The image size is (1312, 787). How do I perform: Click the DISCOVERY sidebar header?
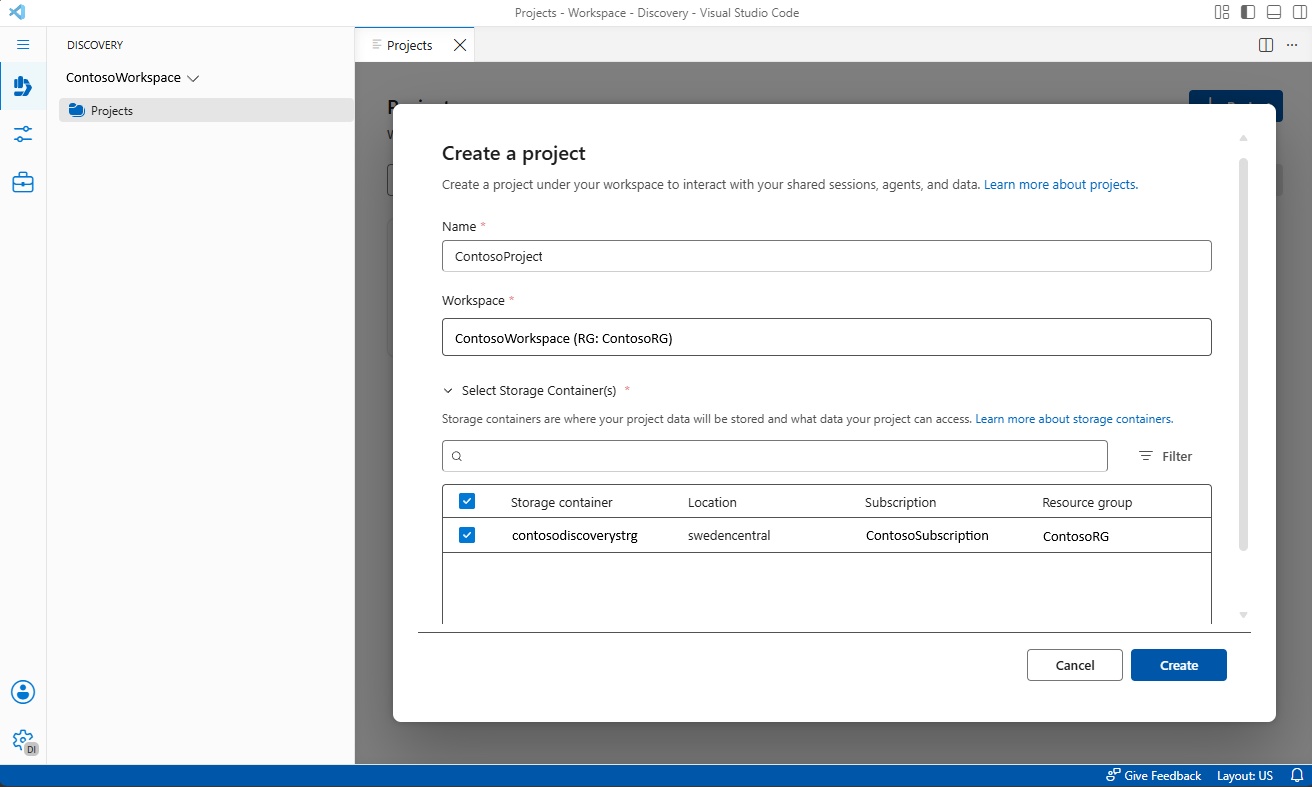pos(95,45)
